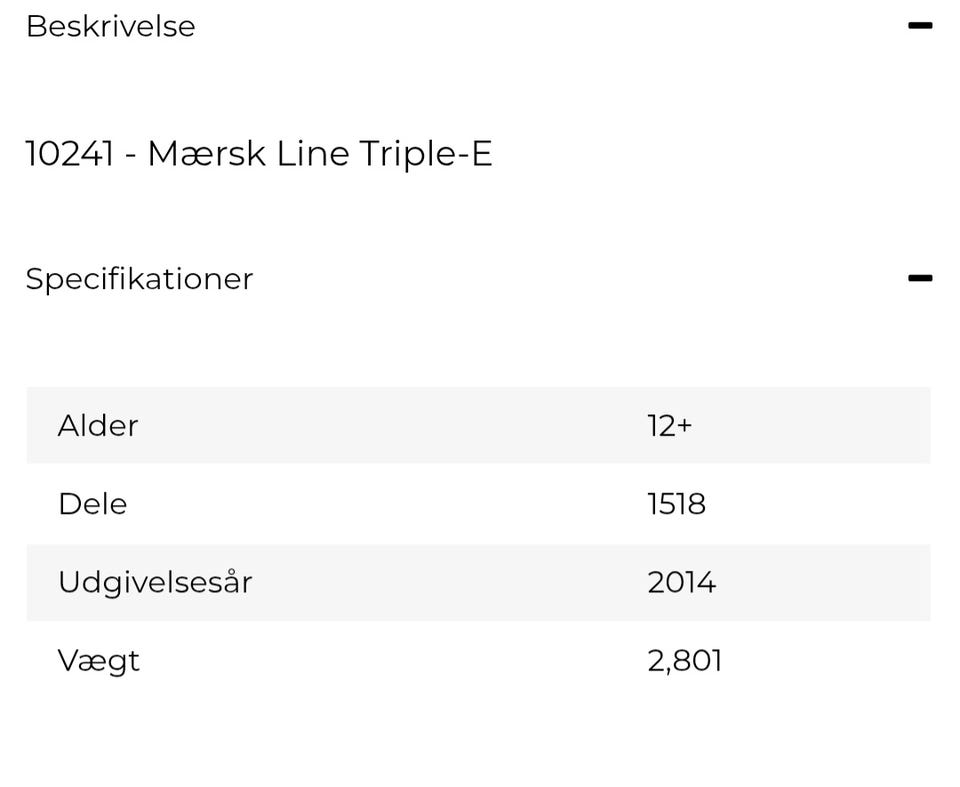960x787 pixels.
Task: Click the 12+ age value
Action: click(x=669, y=426)
